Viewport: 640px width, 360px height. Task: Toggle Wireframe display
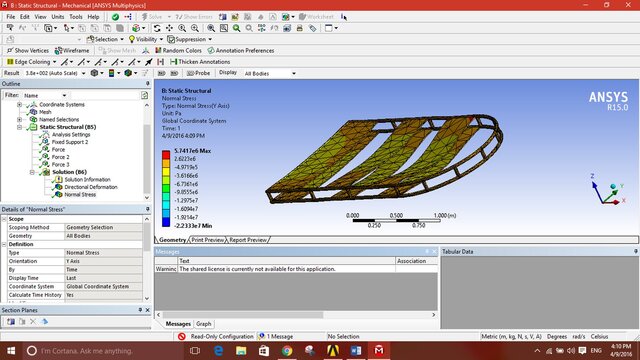click(72, 51)
